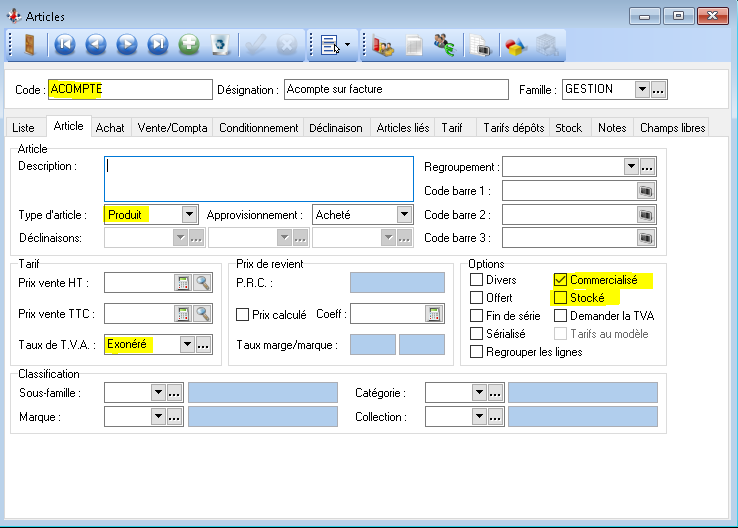Go to the previous record
The height and width of the screenshot is (528, 738).
point(96,44)
